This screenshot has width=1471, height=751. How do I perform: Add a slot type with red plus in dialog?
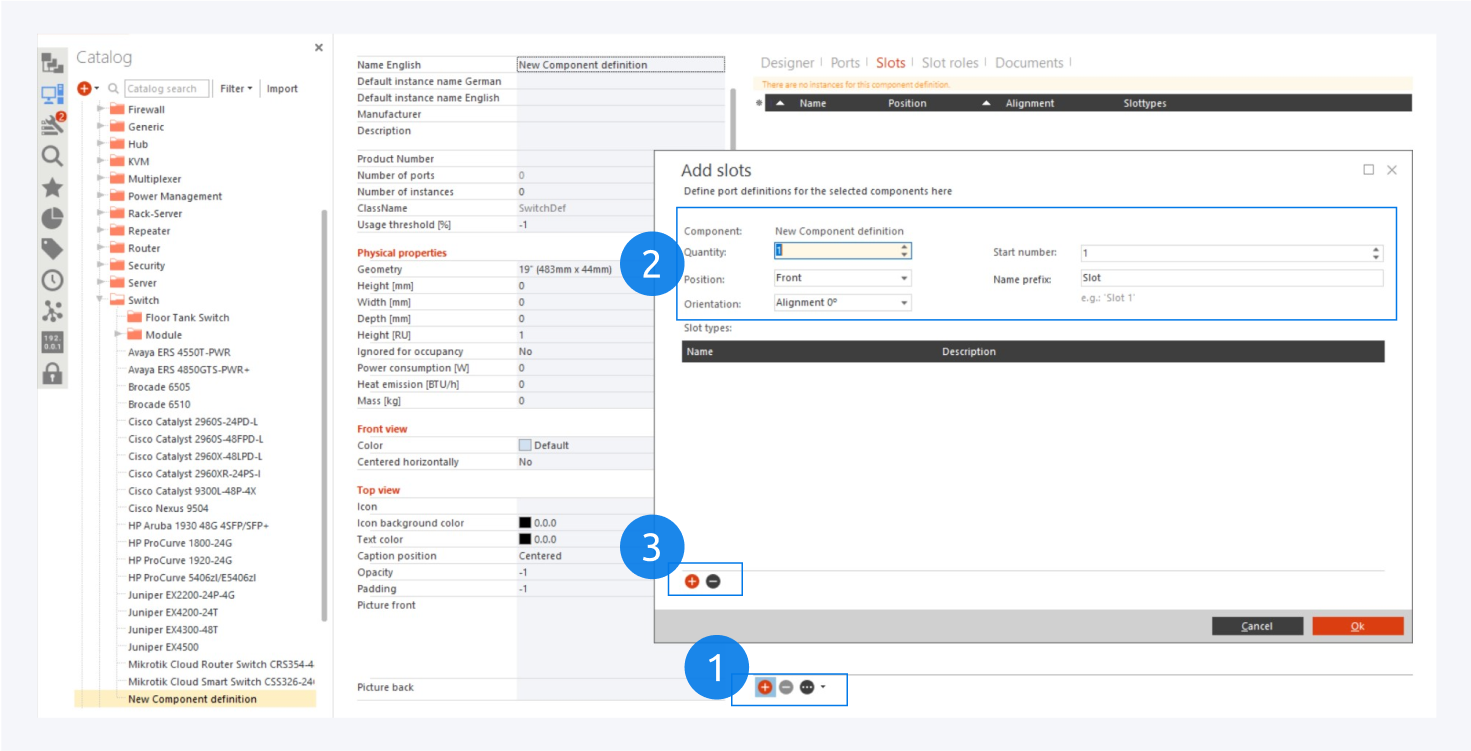(x=692, y=581)
